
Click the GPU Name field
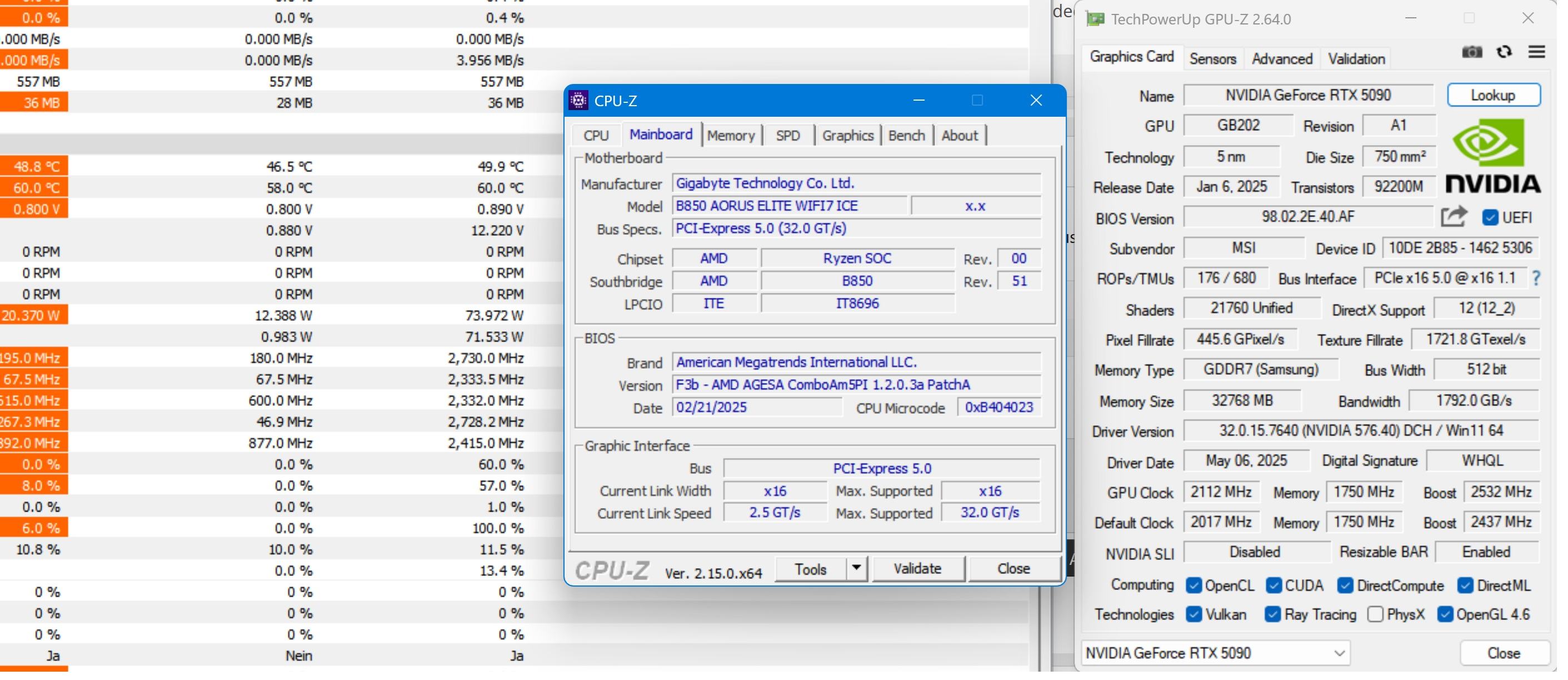click(x=1307, y=96)
